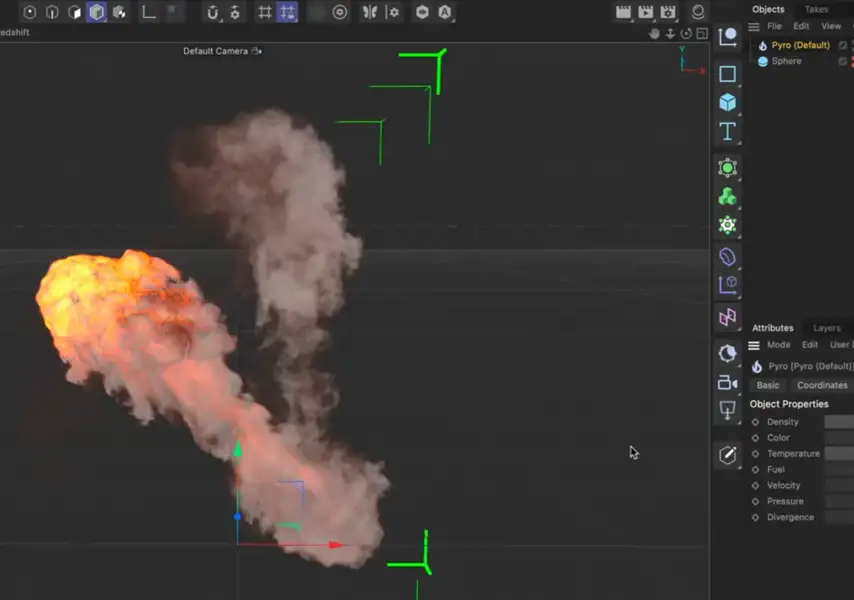Open the Camera object tool

tap(728, 383)
